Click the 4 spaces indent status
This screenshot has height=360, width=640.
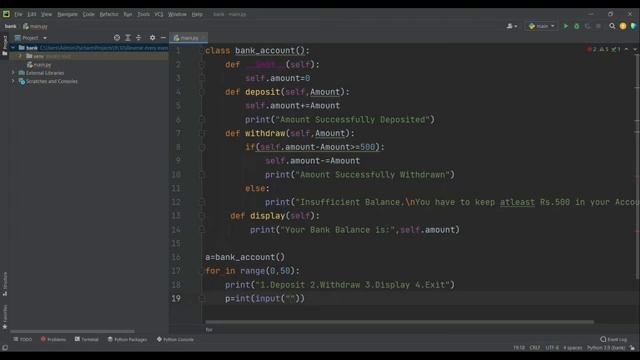pos(573,348)
